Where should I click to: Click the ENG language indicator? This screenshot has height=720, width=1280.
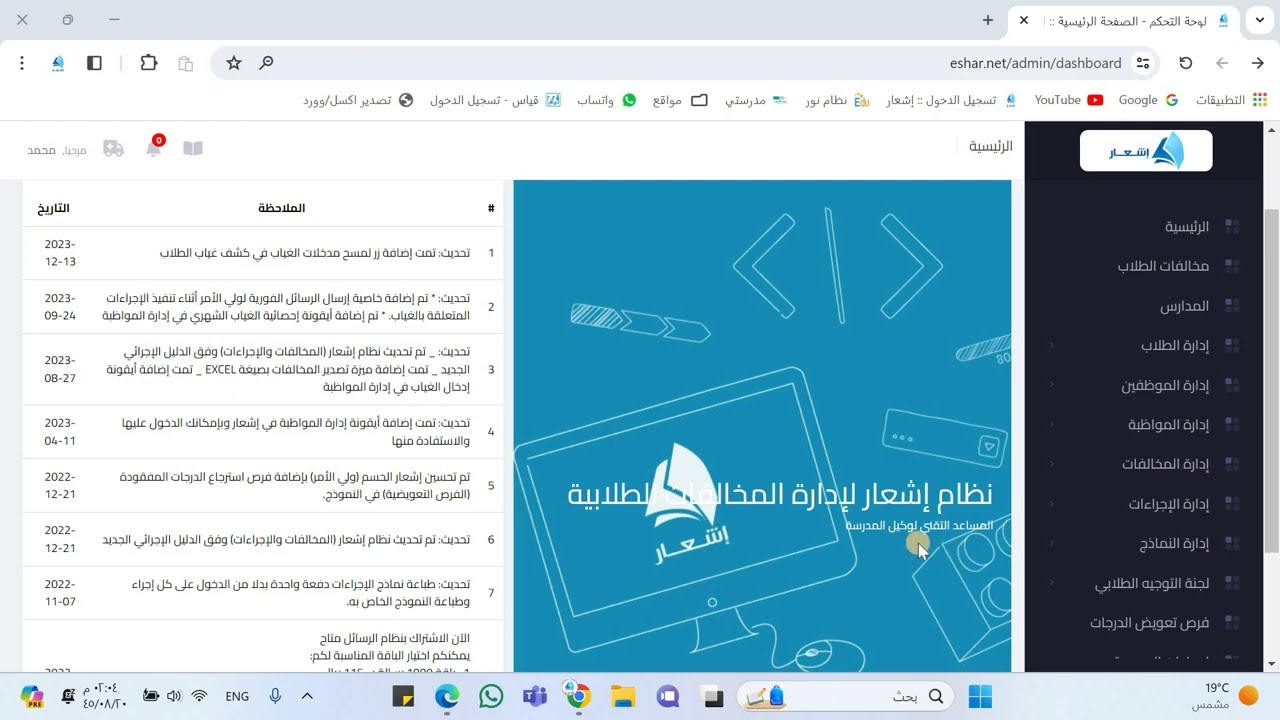[x=237, y=697]
